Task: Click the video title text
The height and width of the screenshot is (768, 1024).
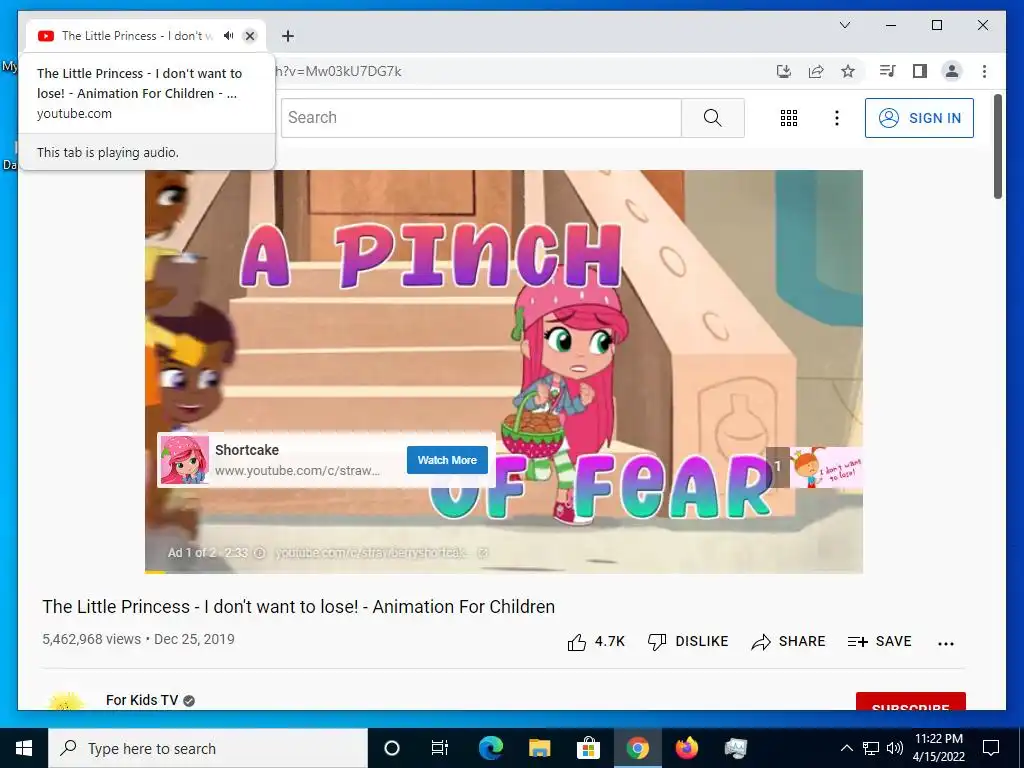Action: [298, 607]
